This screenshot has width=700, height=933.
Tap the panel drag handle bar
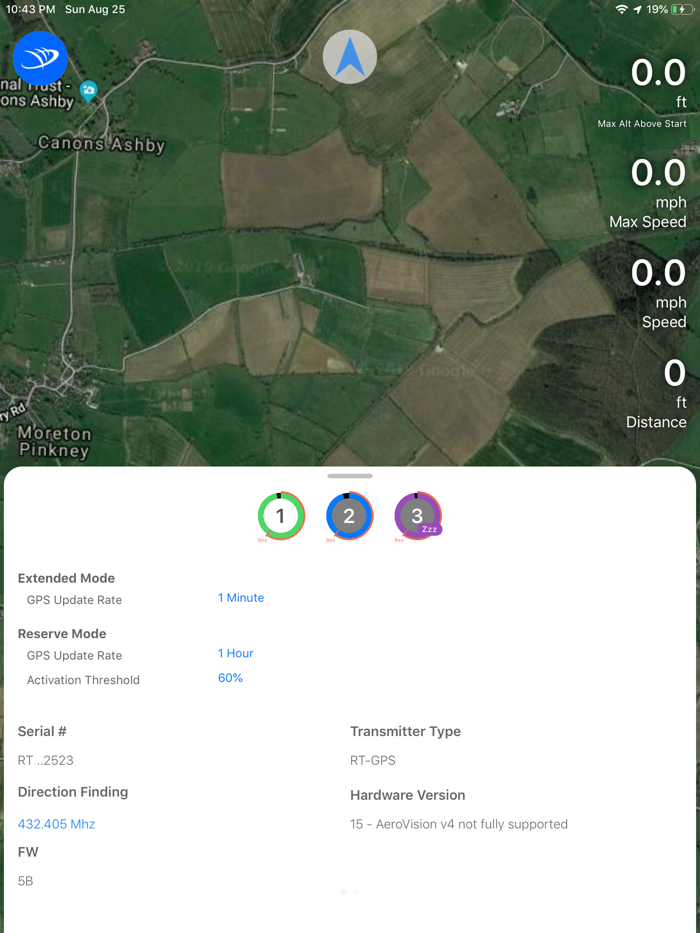point(350,476)
